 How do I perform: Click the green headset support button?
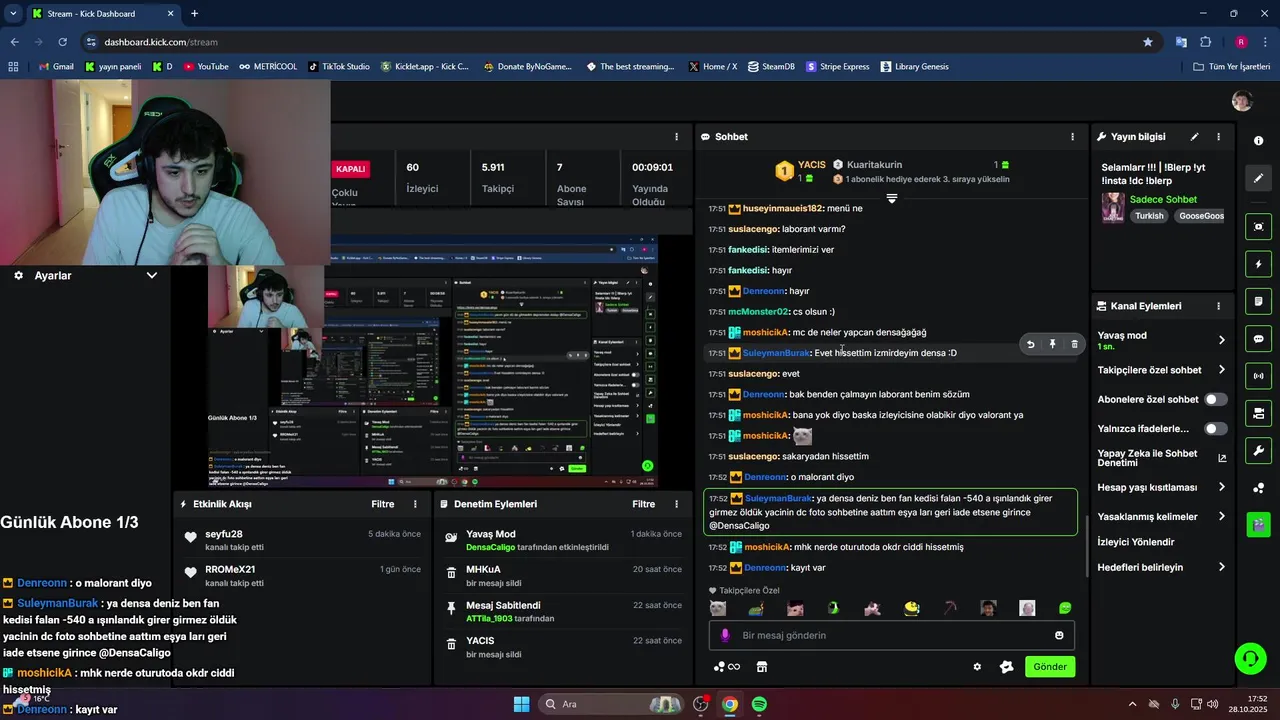pos(1250,658)
